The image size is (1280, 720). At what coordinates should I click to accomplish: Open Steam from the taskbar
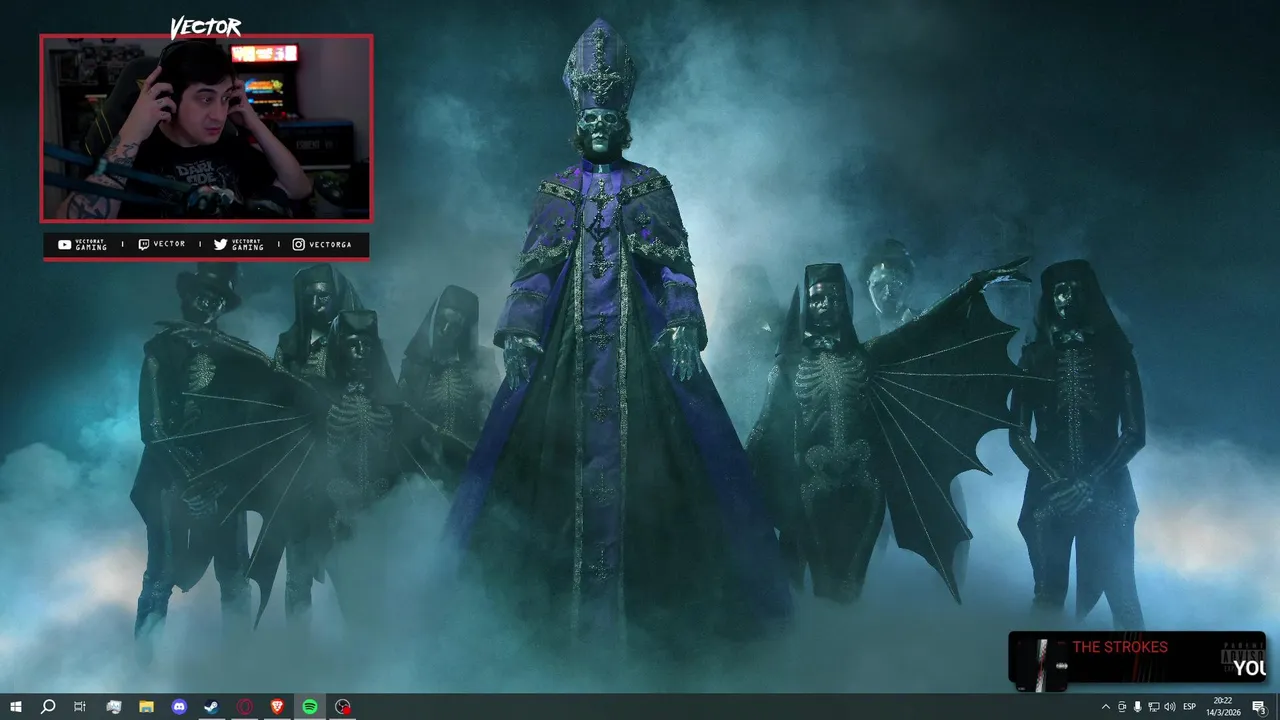tap(212, 707)
